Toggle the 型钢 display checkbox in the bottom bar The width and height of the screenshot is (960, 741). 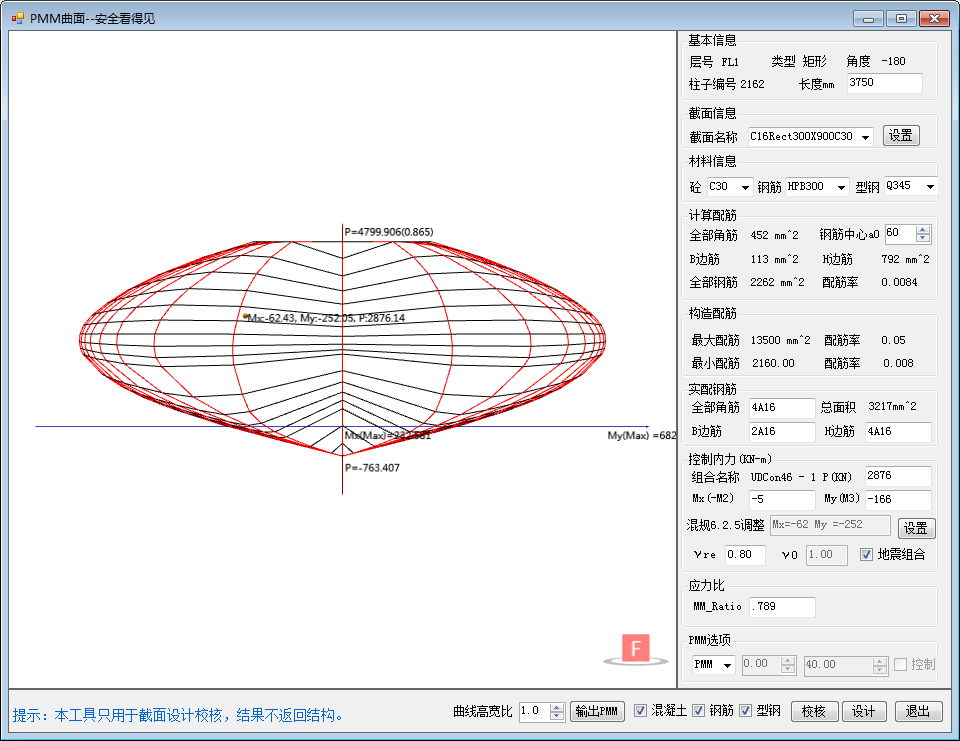point(745,710)
